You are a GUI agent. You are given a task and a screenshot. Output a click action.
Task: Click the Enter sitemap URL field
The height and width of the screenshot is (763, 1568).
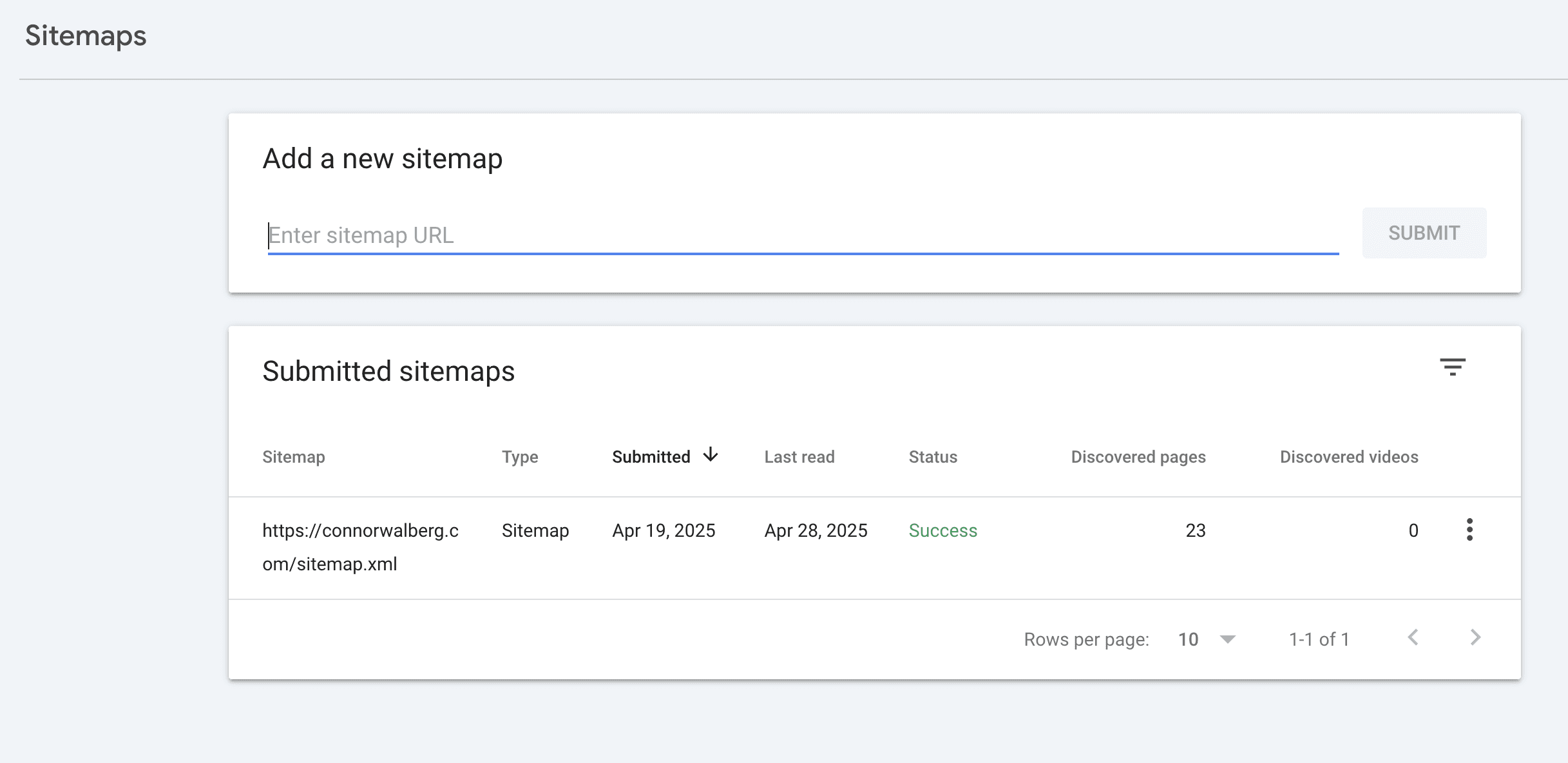[x=803, y=235]
